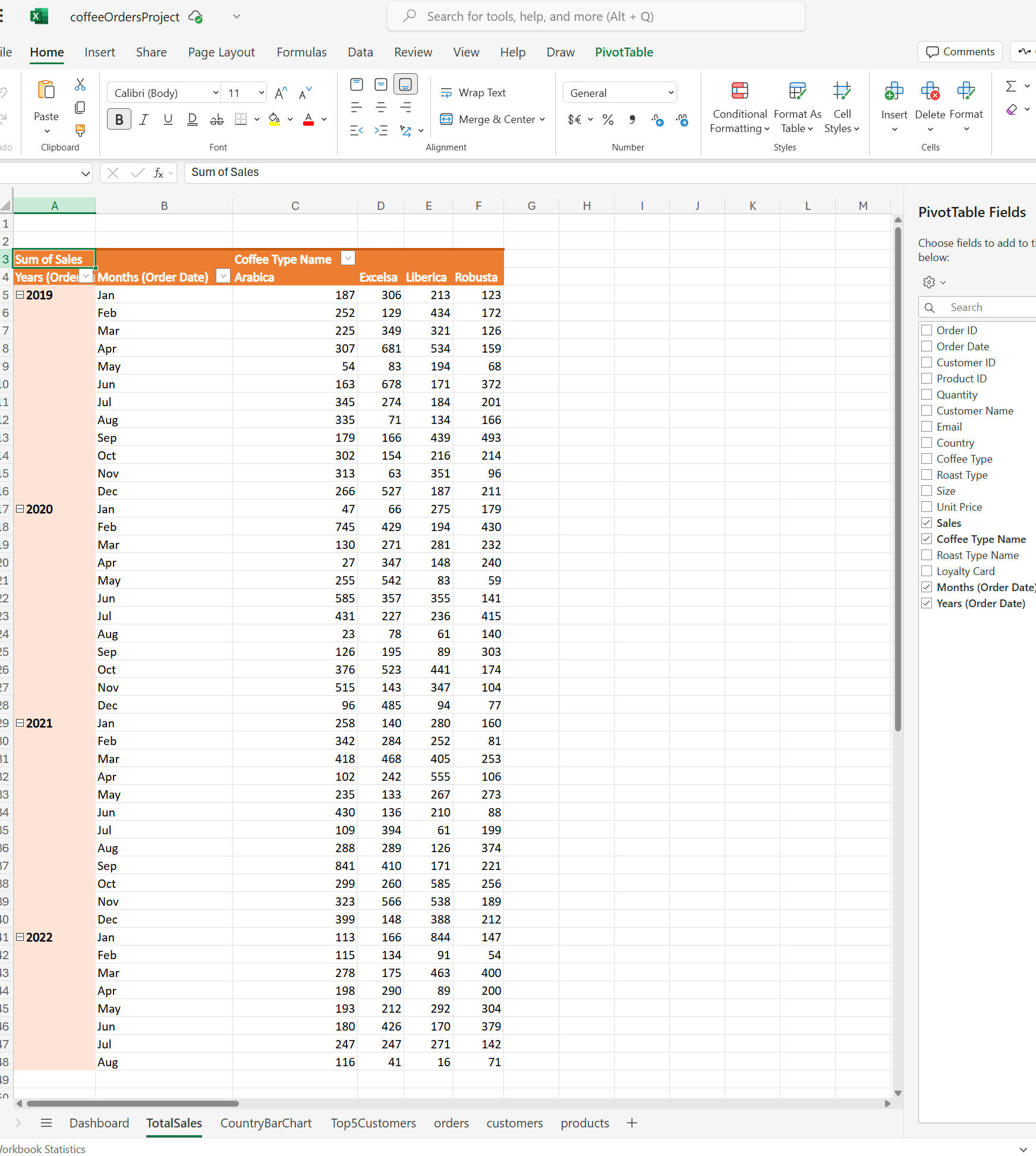Open the AutoSum function
Viewport: 1036px width, 1156px height.
[1010, 86]
